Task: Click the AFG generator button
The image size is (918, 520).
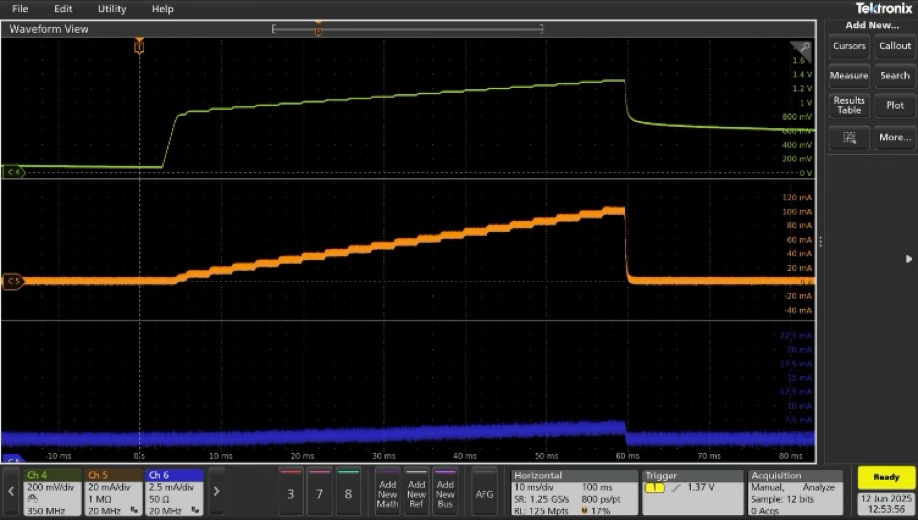Action: [x=484, y=491]
